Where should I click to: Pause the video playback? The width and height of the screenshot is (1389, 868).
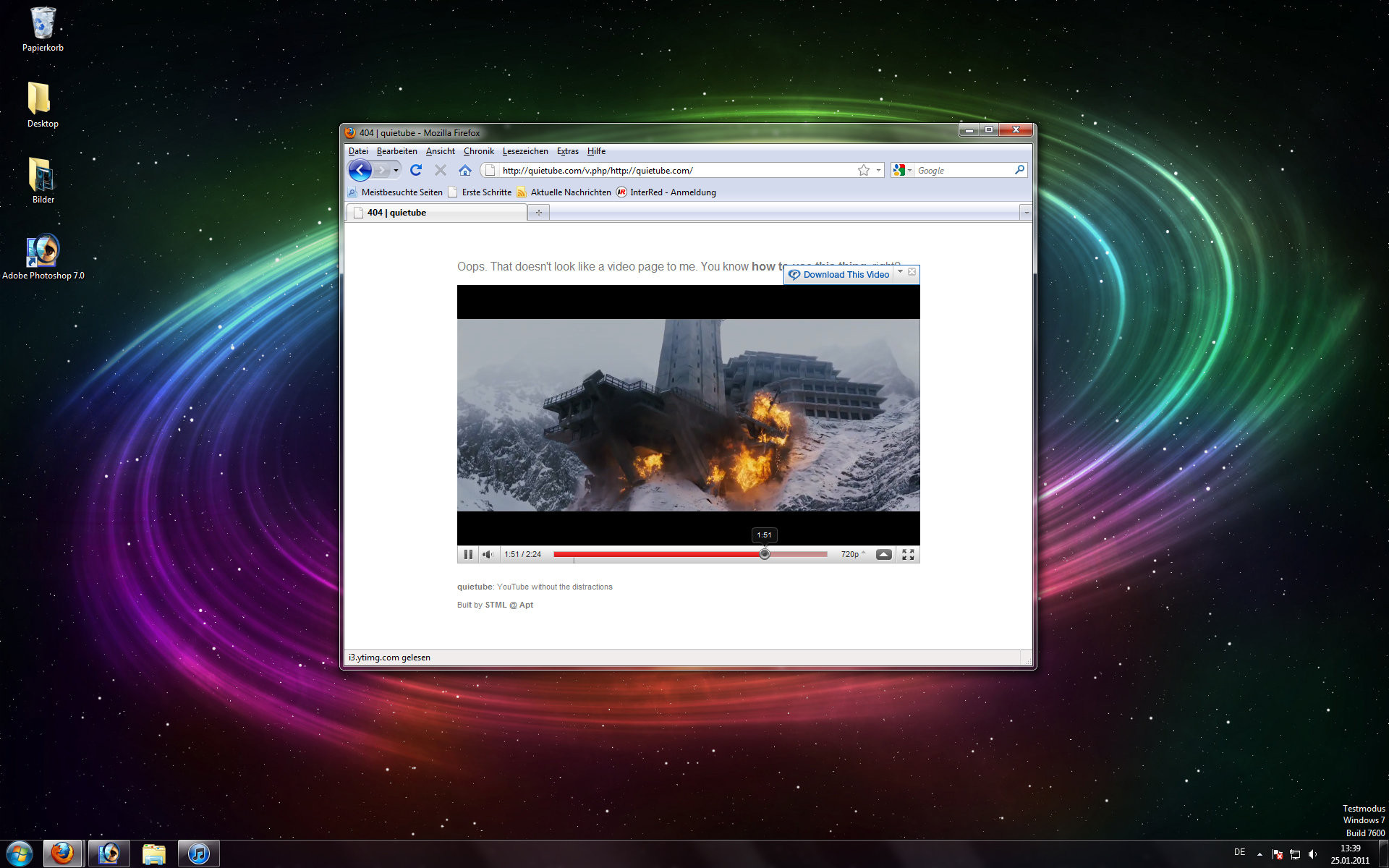tap(468, 554)
